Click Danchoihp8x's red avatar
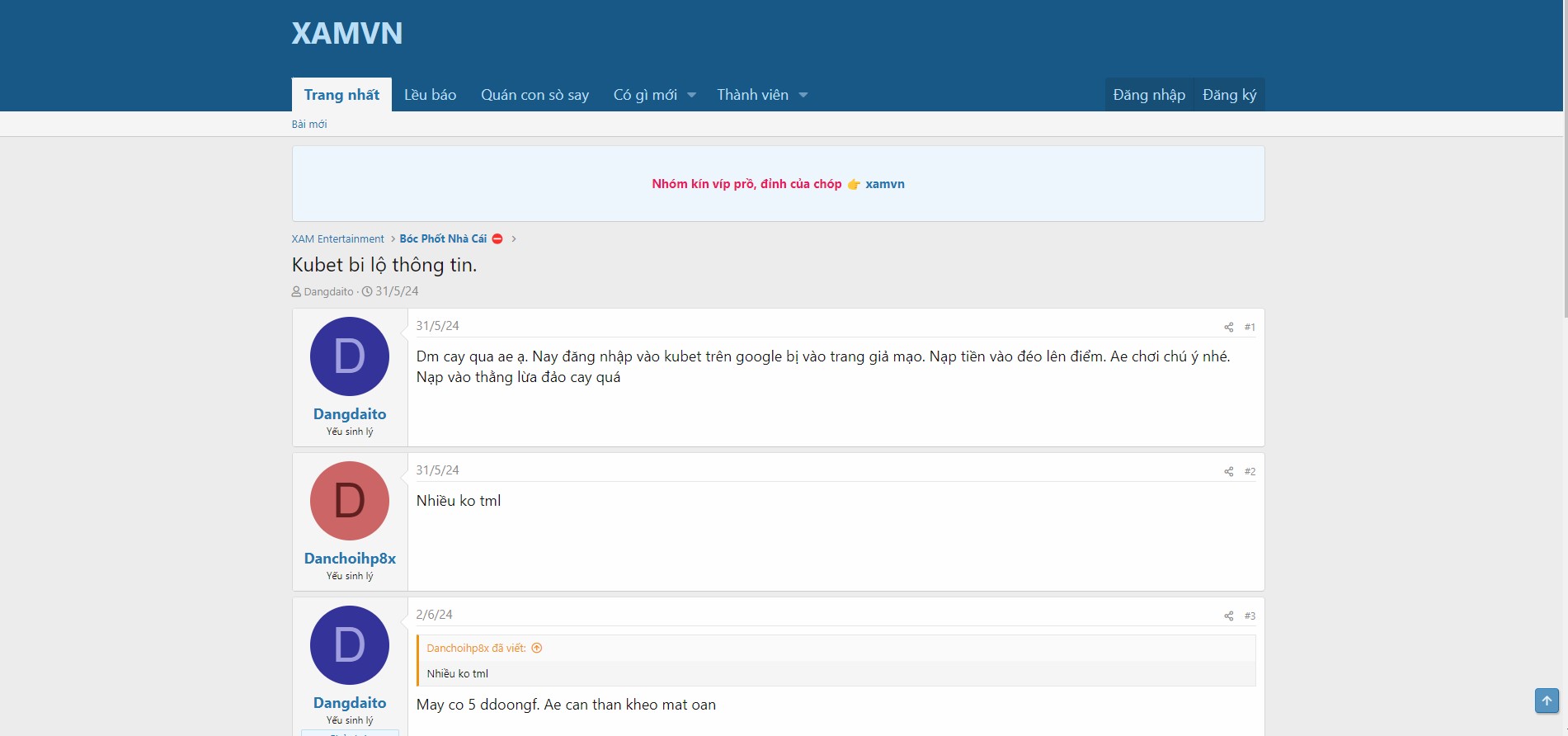 (350, 501)
